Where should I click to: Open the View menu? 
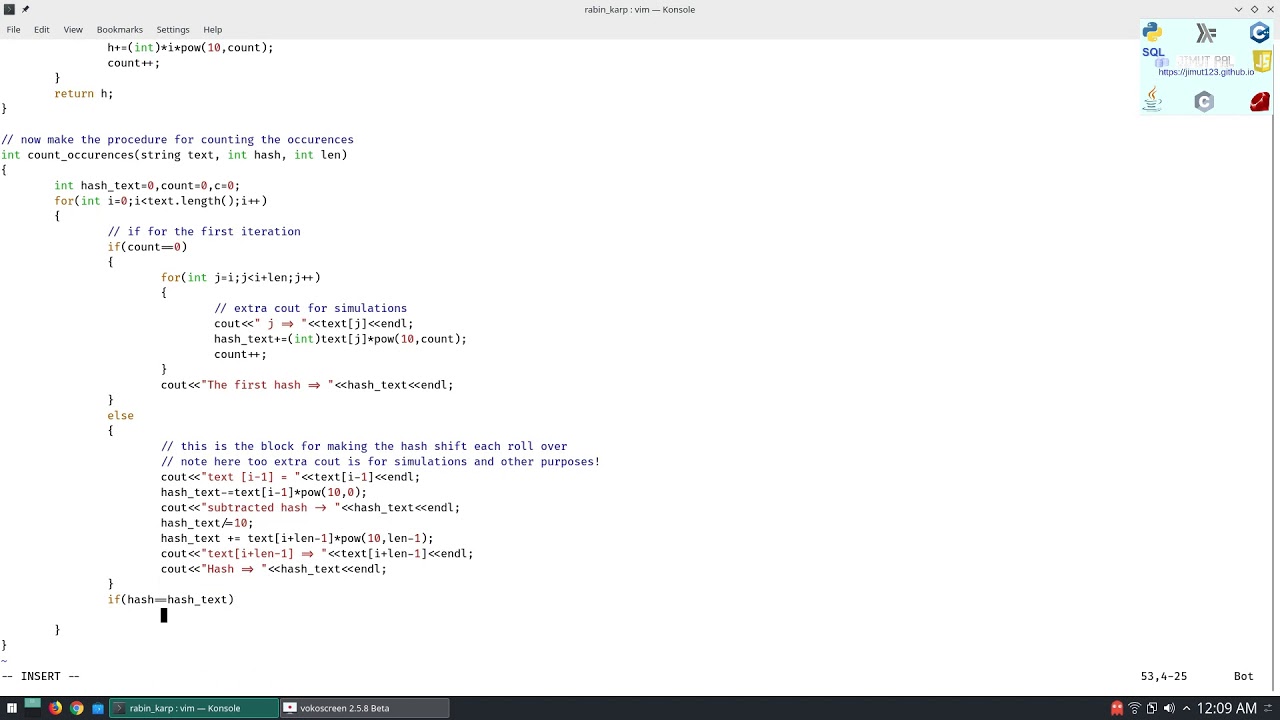pyautogui.click(x=73, y=30)
